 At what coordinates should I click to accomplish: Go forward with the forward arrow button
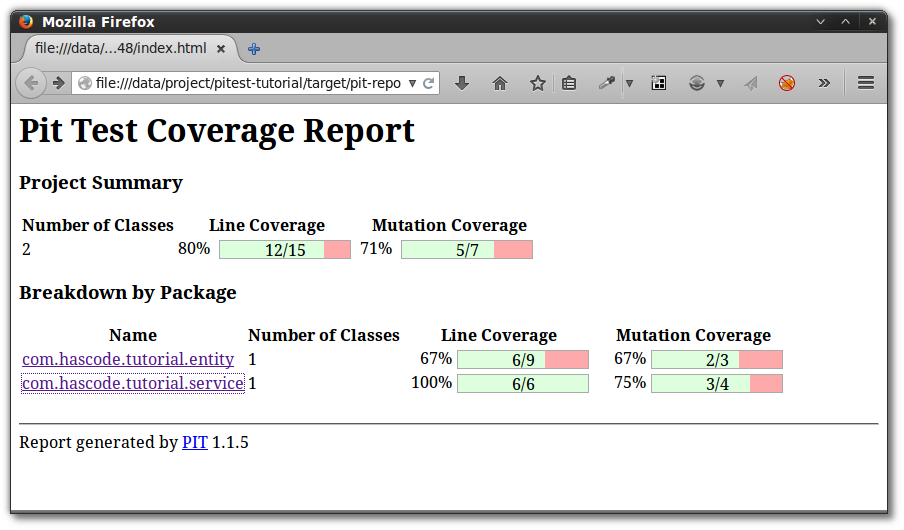click(x=58, y=83)
